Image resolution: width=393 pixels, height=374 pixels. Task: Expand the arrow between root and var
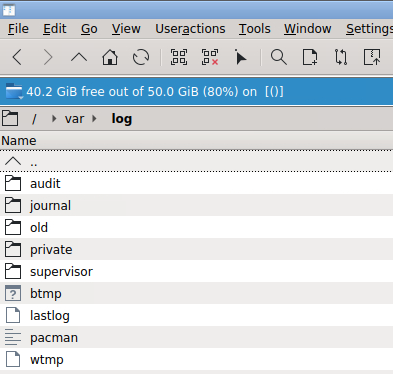(x=54, y=119)
